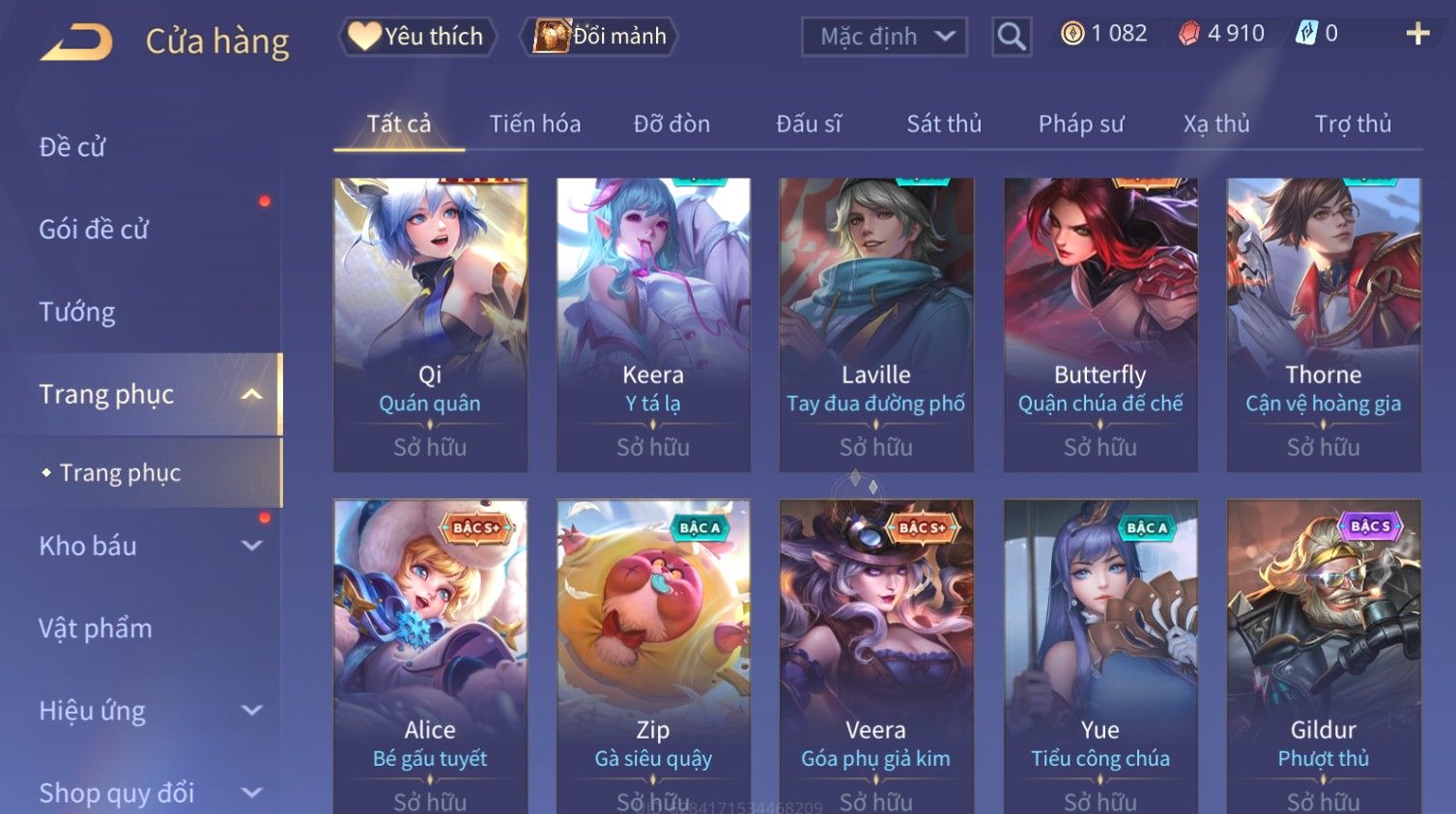This screenshot has width=1456, height=814.
Task: Select the Pháp sư tab
Action: coord(1081,124)
